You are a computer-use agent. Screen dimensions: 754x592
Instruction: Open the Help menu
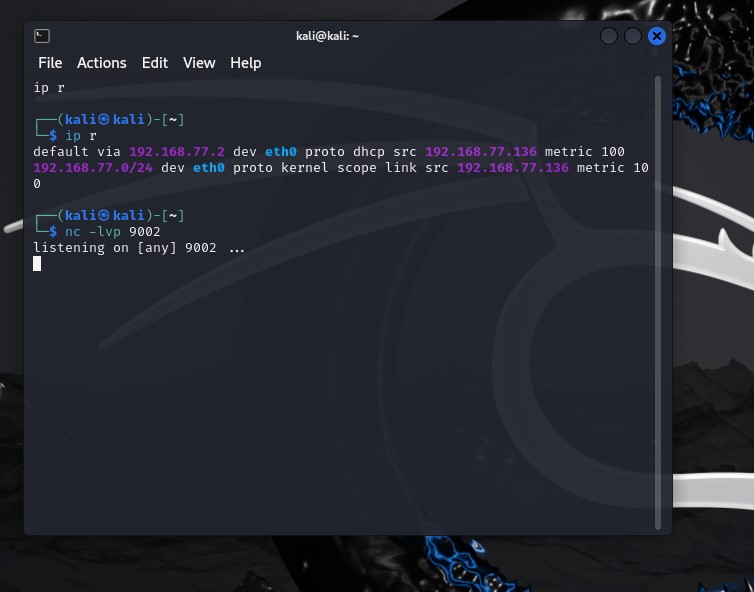[246, 63]
